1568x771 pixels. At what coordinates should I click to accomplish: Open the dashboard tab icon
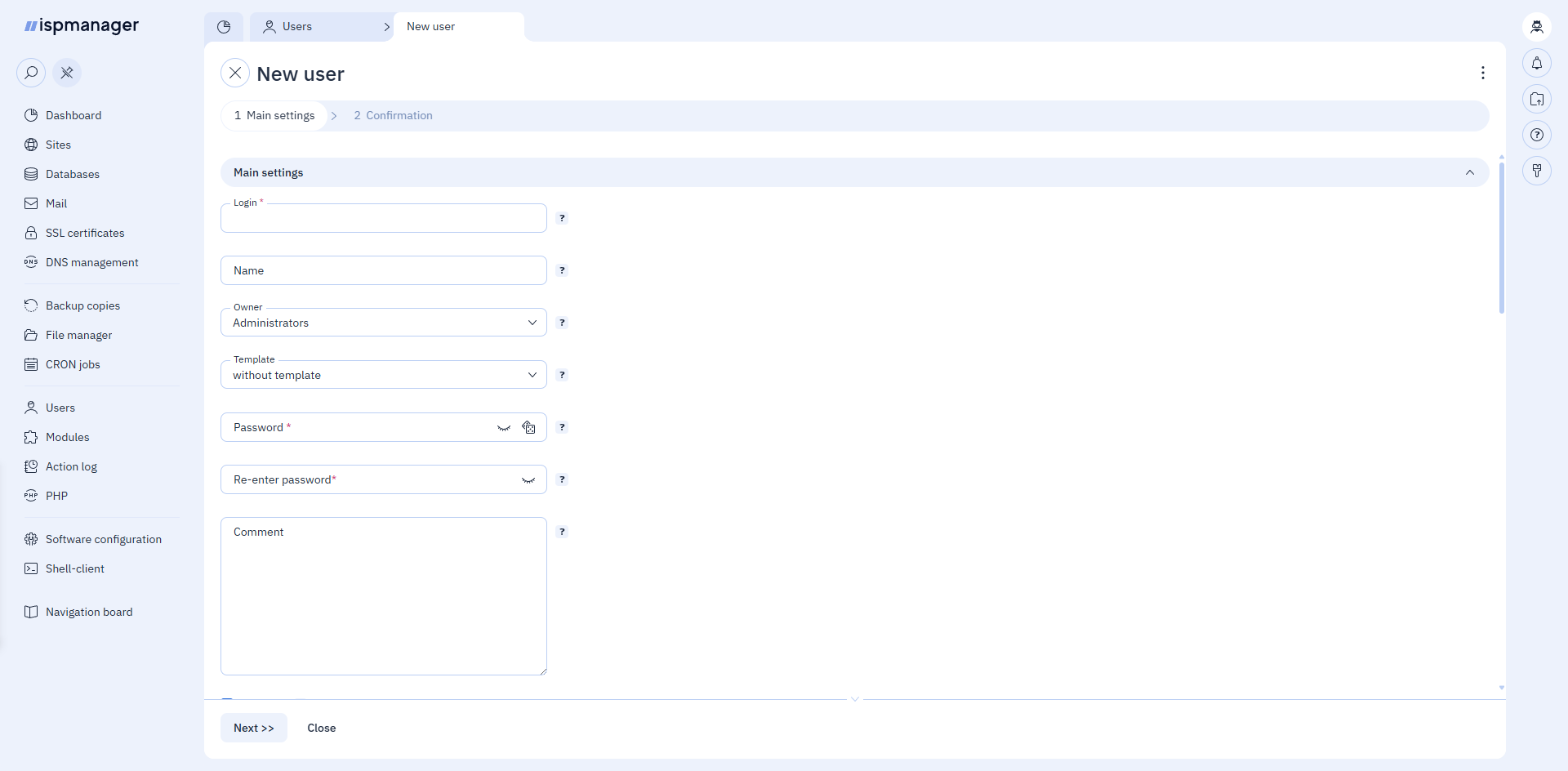tap(224, 27)
